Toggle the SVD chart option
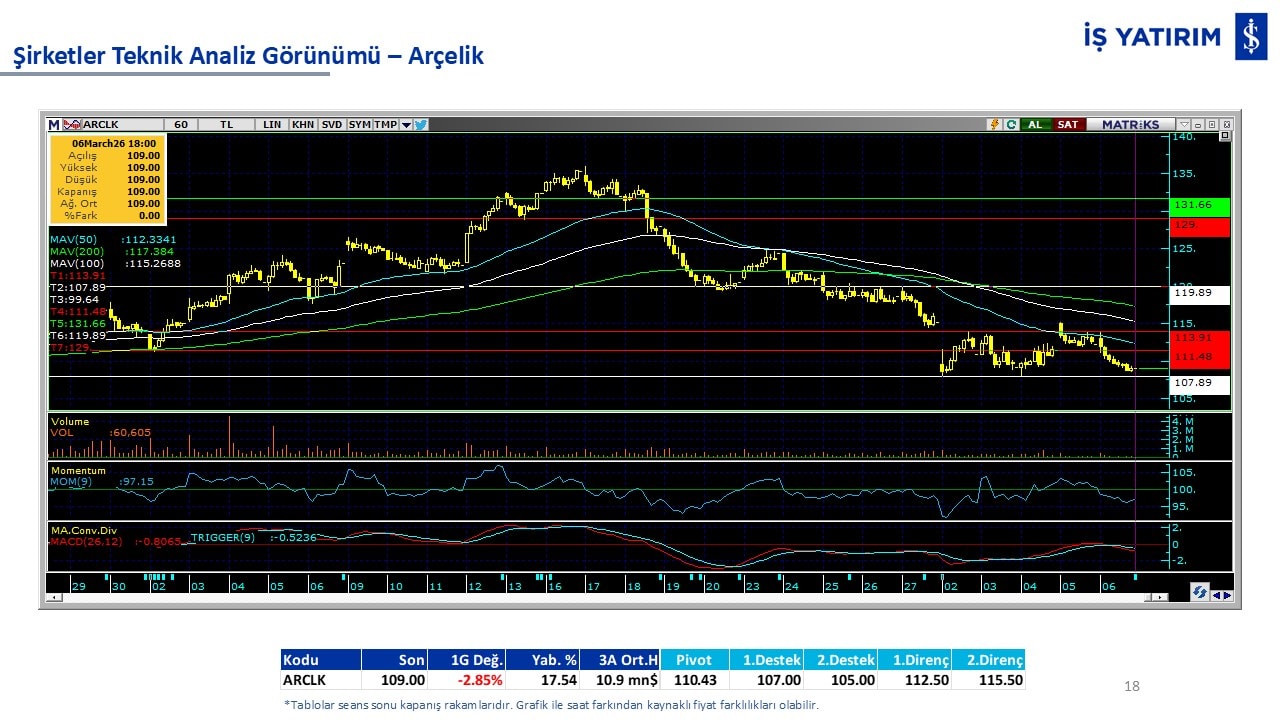This screenshot has height=720, width=1280. 332,125
